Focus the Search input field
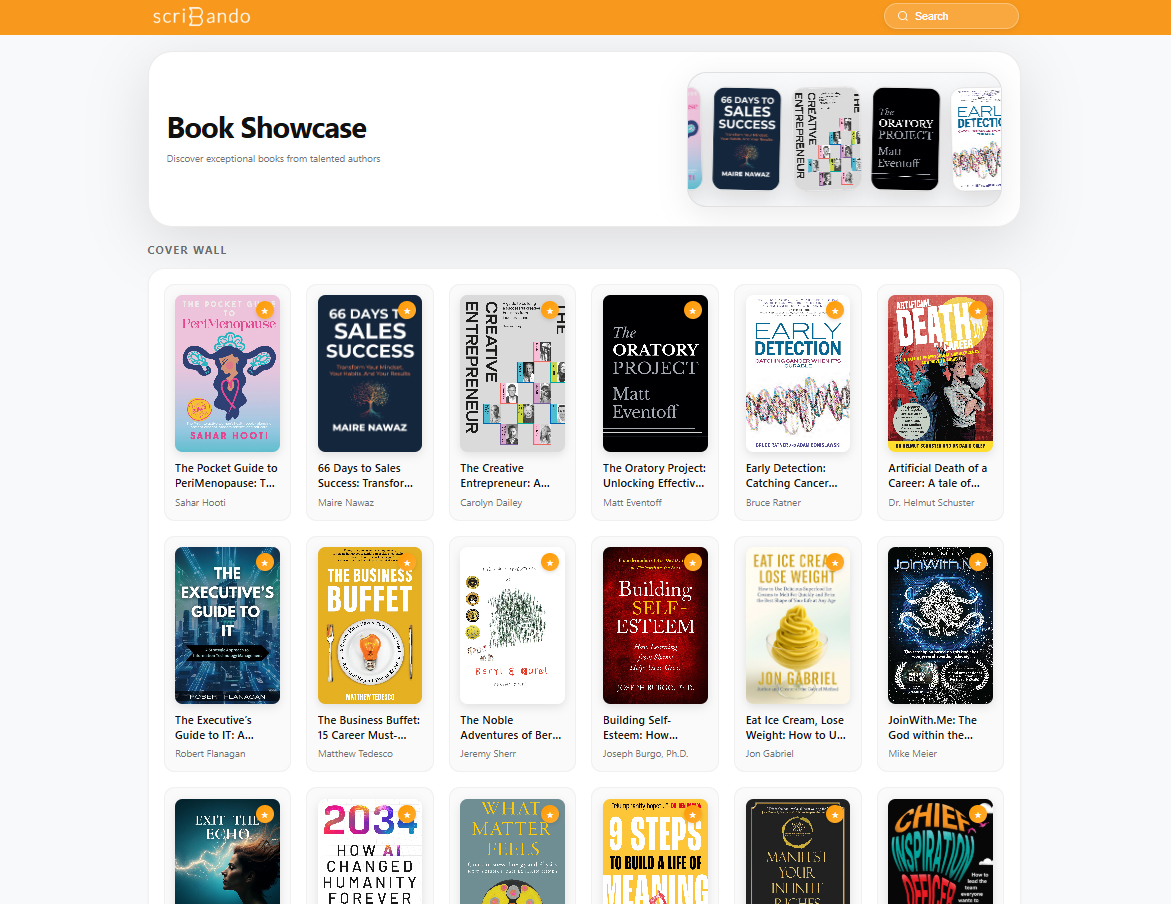The height and width of the screenshot is (904, 1171). [x=951, y=16]
